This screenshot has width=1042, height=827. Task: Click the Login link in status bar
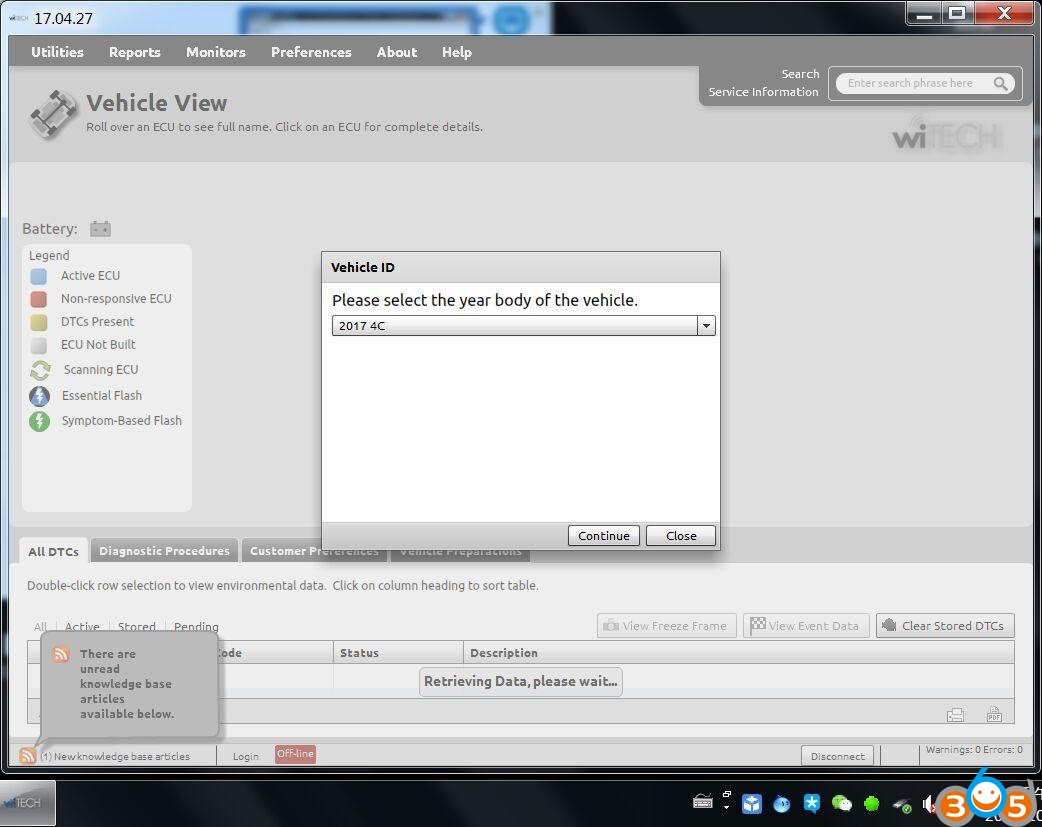pyautogui.click(x=245, y=756)
